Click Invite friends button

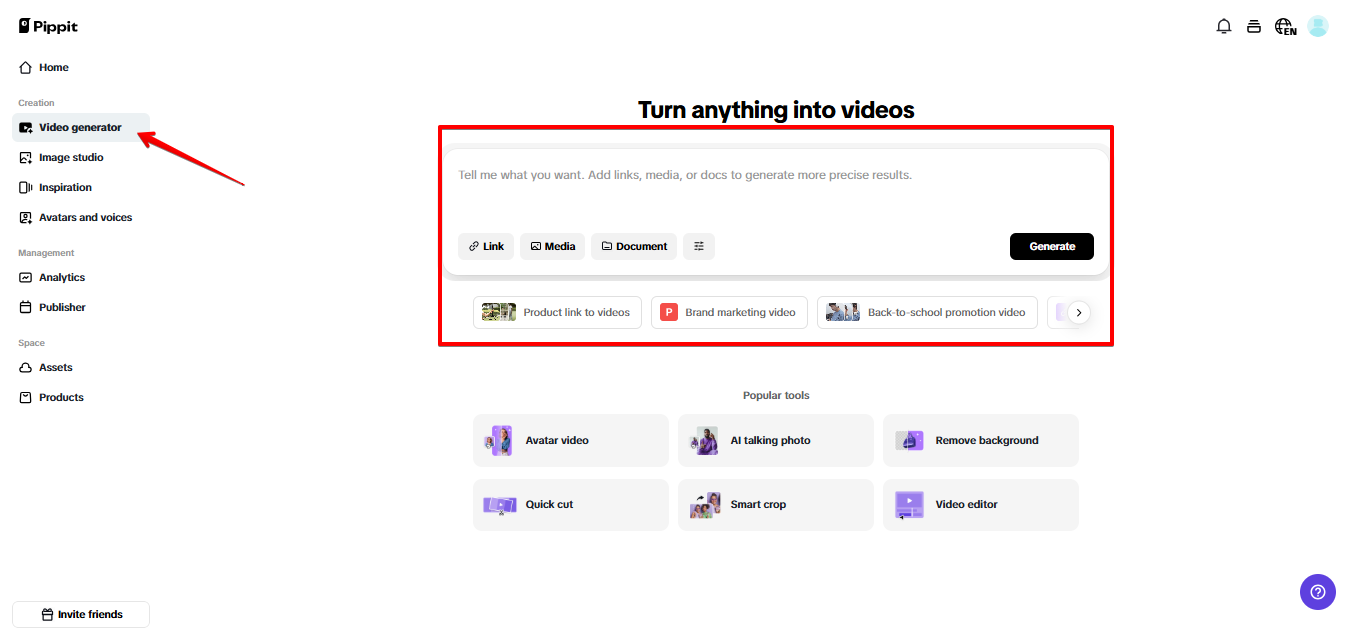click(x=81, y=614)
